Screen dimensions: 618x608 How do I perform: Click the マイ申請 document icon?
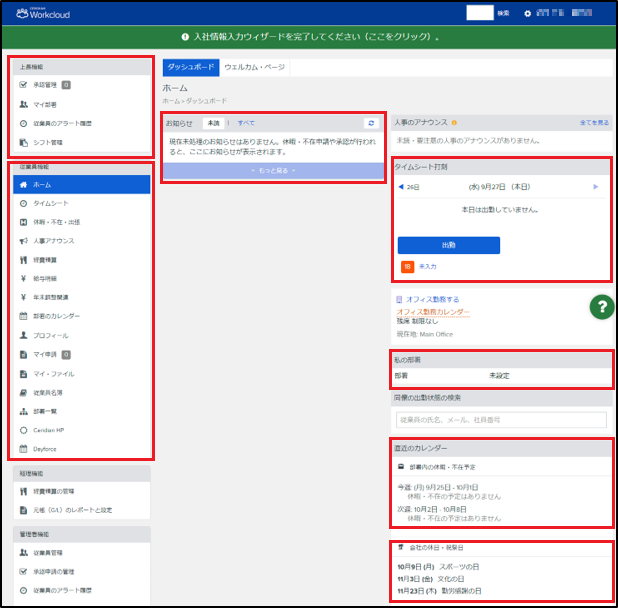coord(23,355)
